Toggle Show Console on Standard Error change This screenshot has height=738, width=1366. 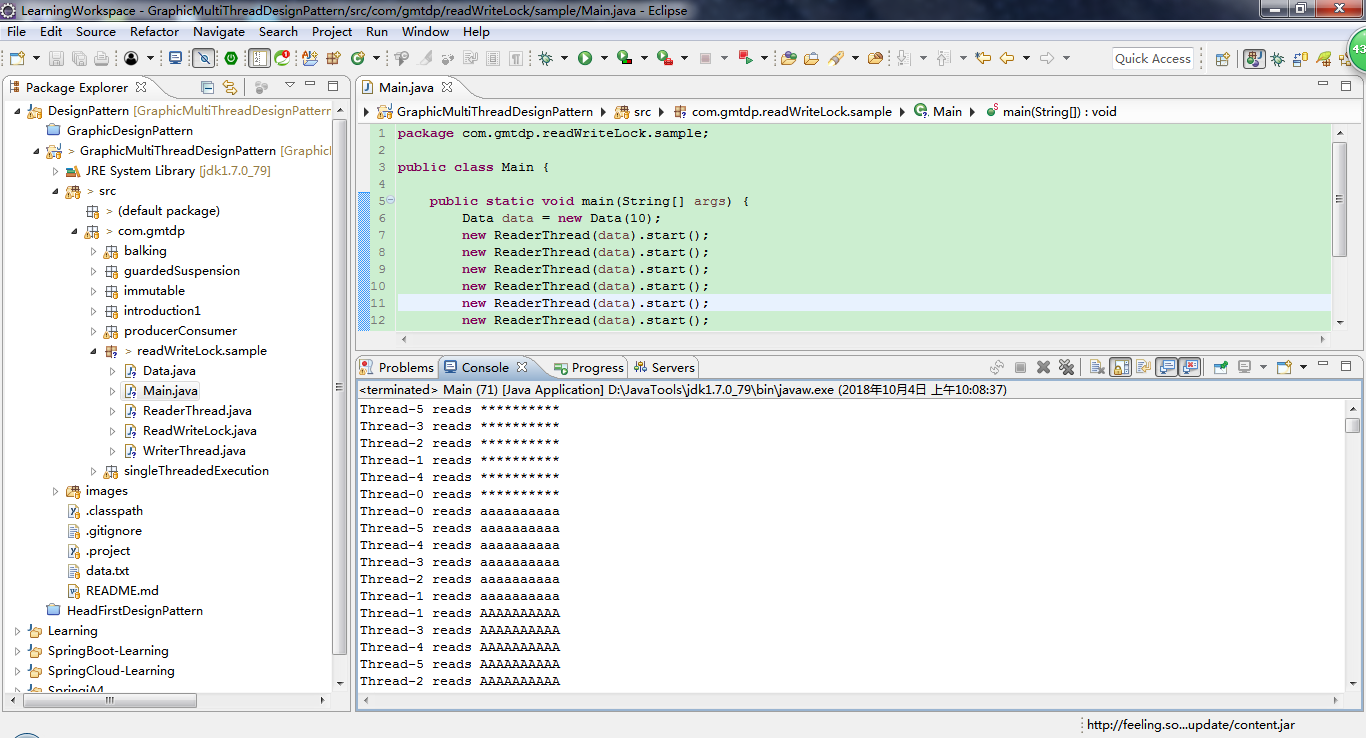coord(1189,367)
